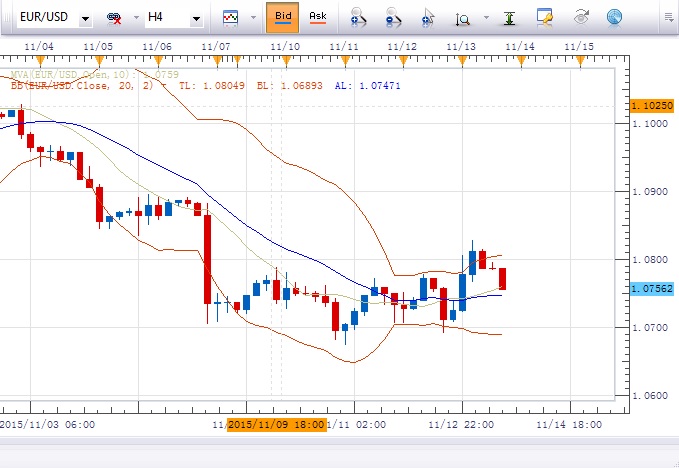
Task: Click the orange marker under 11/10
Action: click(x=286, y=61)
